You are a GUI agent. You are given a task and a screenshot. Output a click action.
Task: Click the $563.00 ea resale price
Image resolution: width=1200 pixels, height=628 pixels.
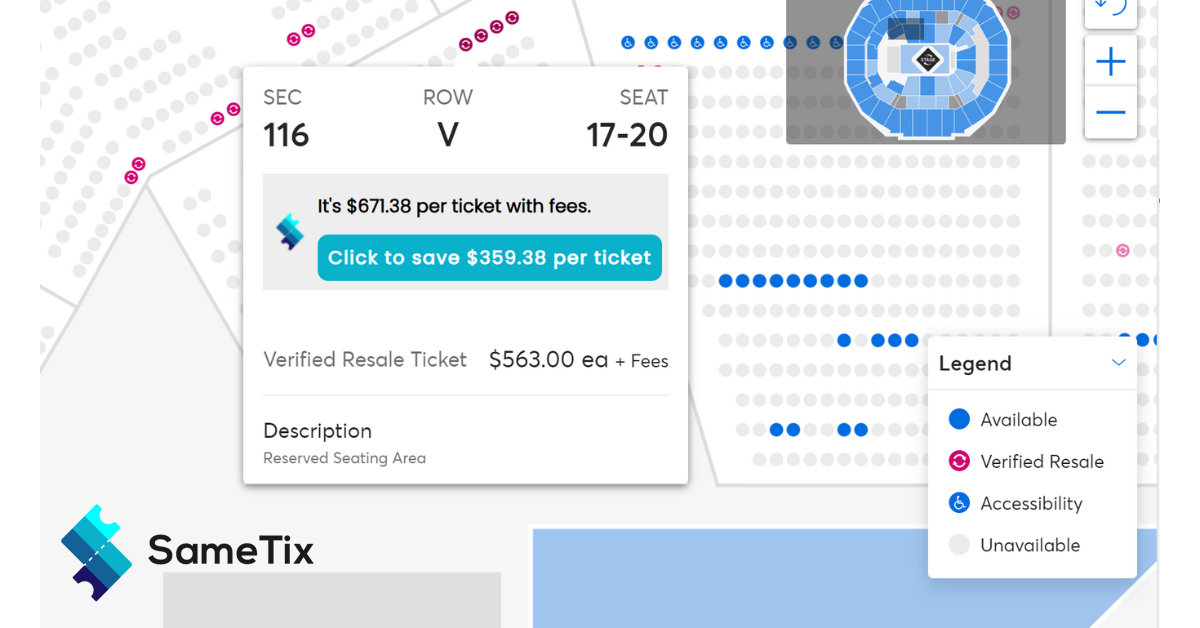pyautogui.click(x=548, y=360)
